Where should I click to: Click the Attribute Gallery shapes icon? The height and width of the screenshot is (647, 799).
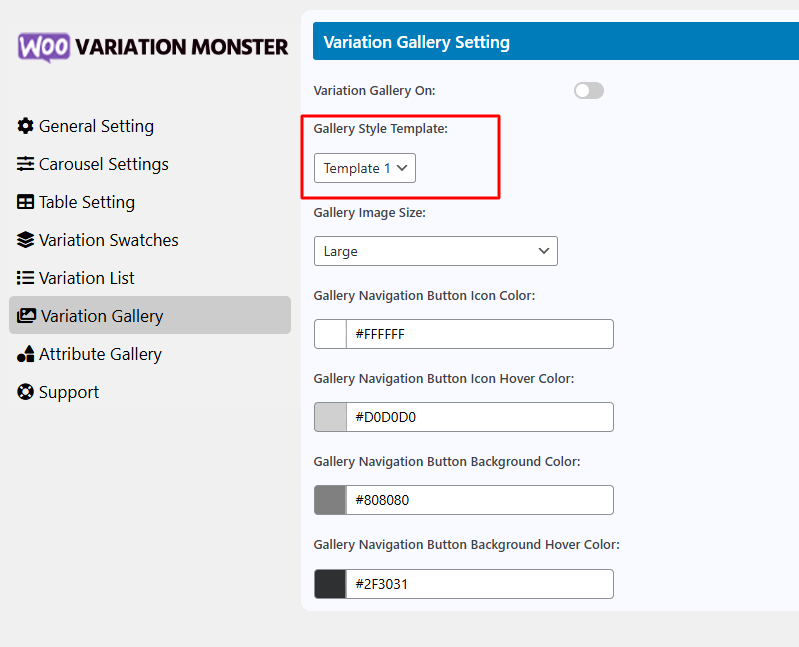25,354
